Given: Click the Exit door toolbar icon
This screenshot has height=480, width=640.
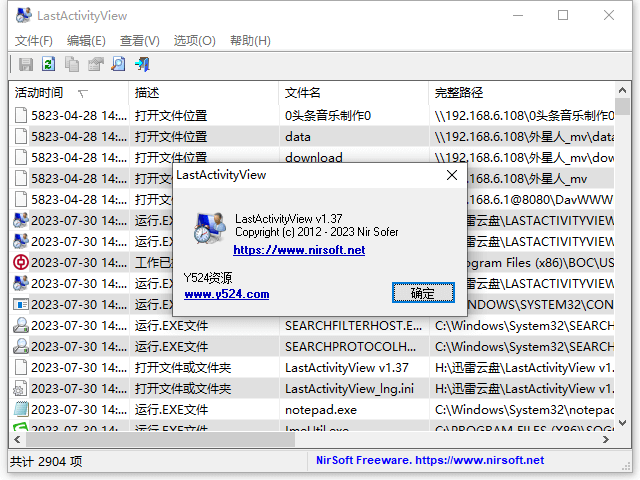Looking at the screenshot, I should [x=142, y=64].
